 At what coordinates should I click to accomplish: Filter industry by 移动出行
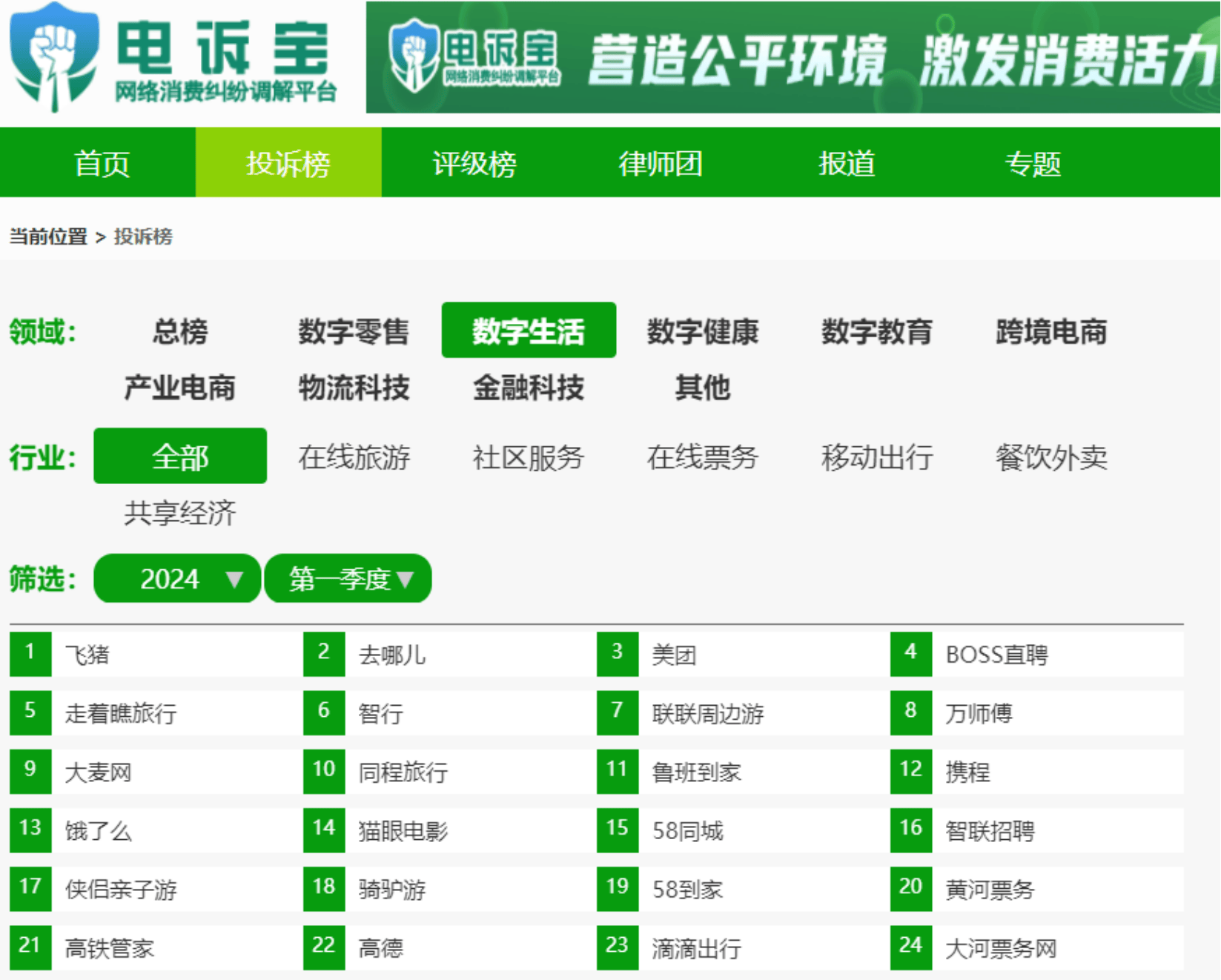click(877, 456)
